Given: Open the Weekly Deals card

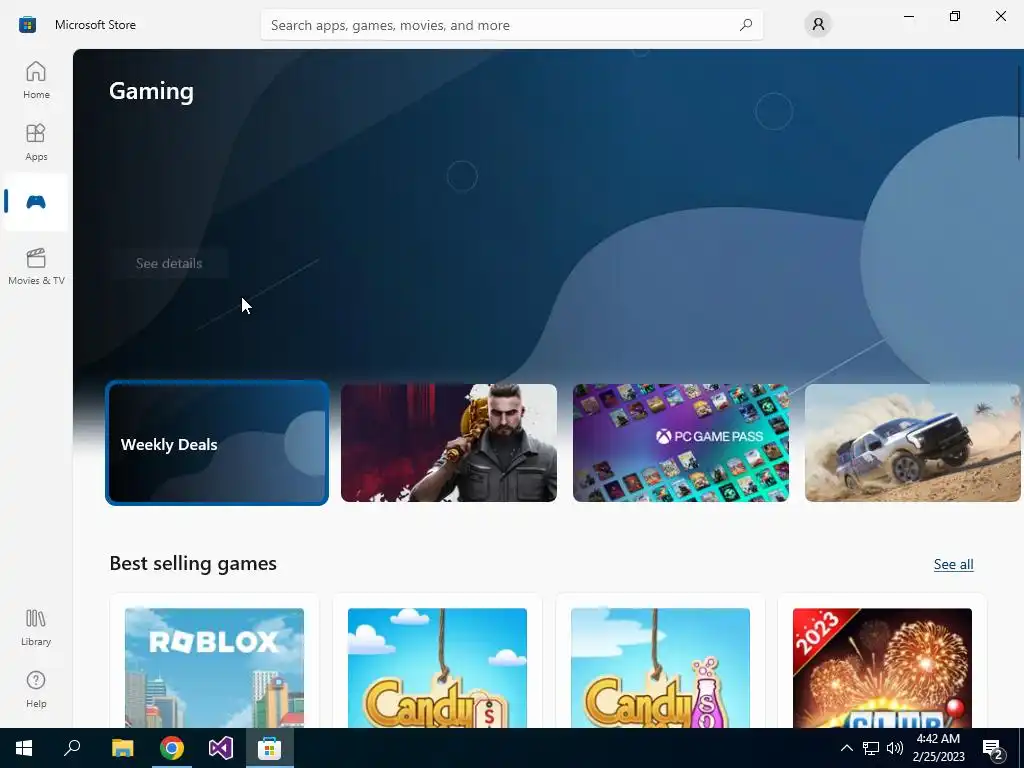Looking at the screenshot, I should 217,443.
